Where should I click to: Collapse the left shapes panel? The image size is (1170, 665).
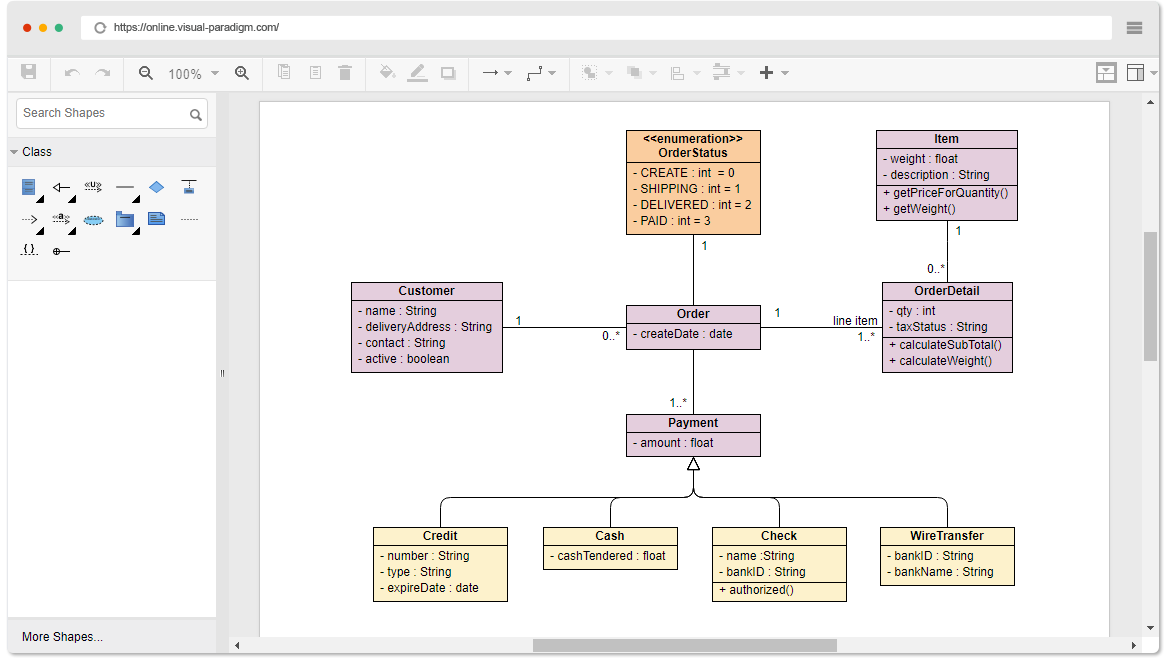coord(222,373)
